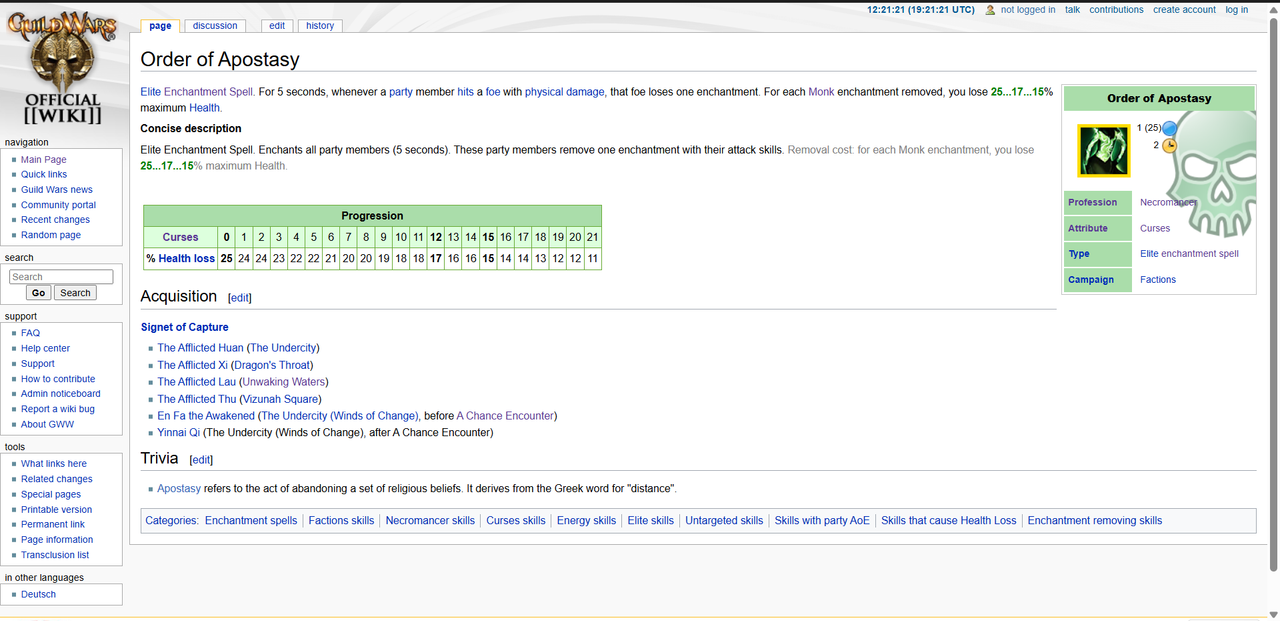Open the edit tab
Viewport: 1280px width, 621px height.
277,26
